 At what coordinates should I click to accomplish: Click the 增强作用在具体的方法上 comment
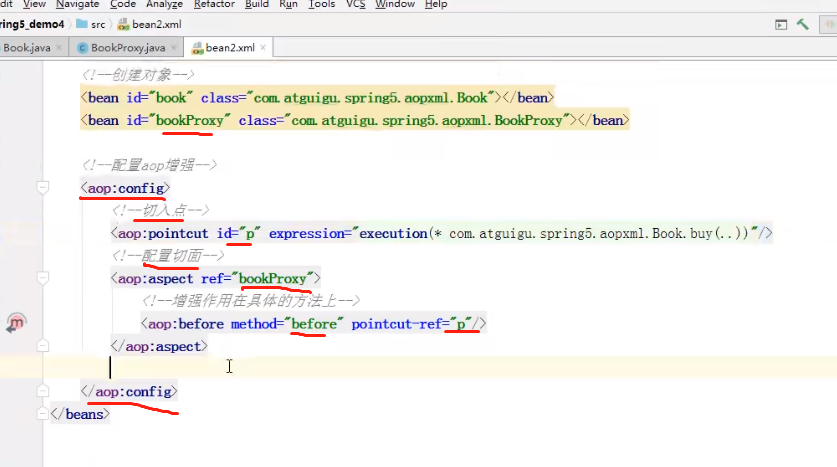pos(251,302)
